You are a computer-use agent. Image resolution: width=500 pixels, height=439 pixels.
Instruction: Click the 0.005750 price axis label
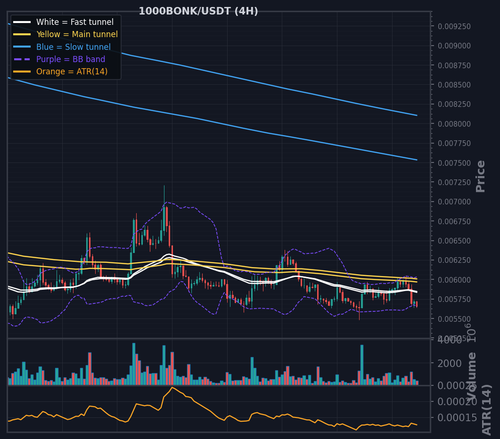click(x=454, y=299)
